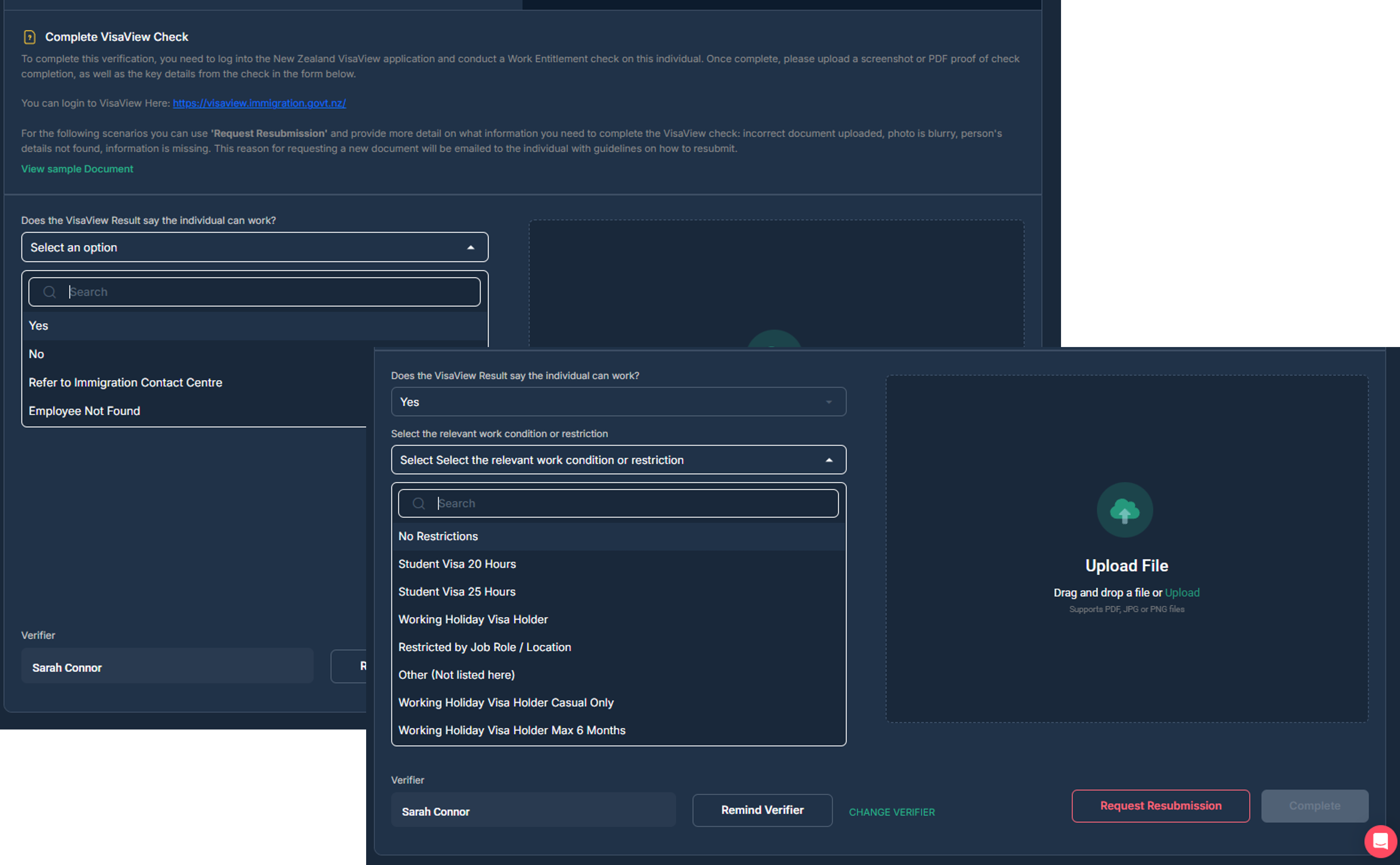1400x865 pixels.
Task: Click CHANGE VERIFIER link
Action: [892, 812]
